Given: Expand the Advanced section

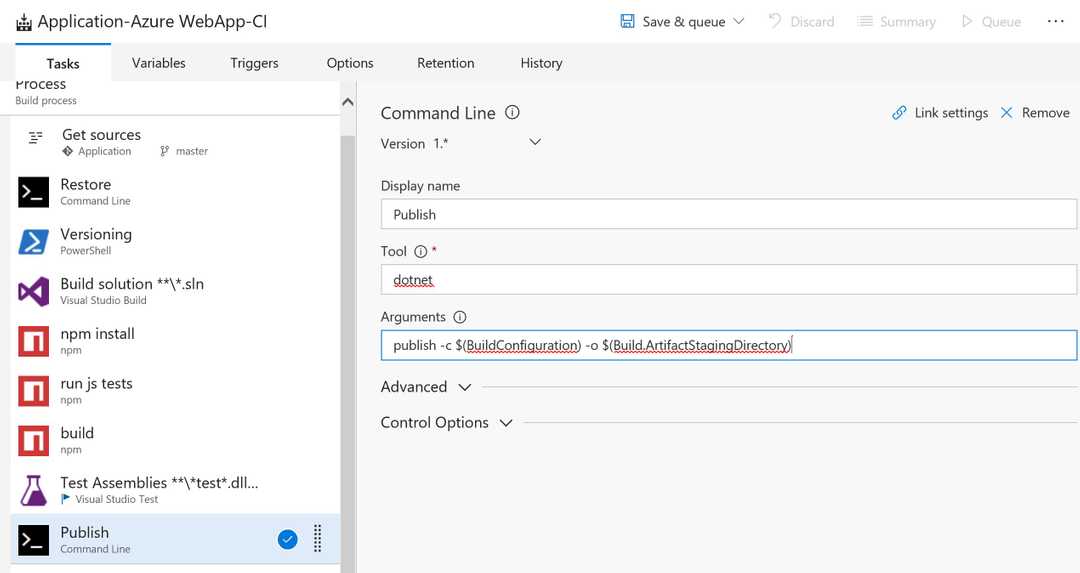Looking at the screenshot, I should 464,387.
